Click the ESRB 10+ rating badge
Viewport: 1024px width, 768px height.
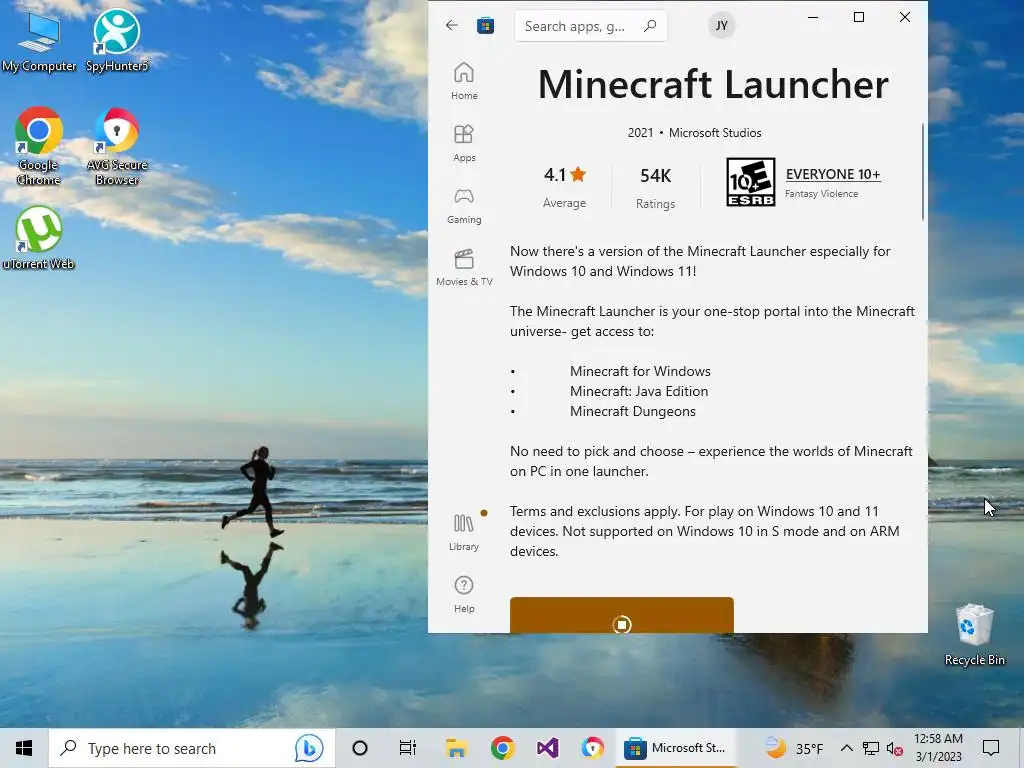point(751,182)
